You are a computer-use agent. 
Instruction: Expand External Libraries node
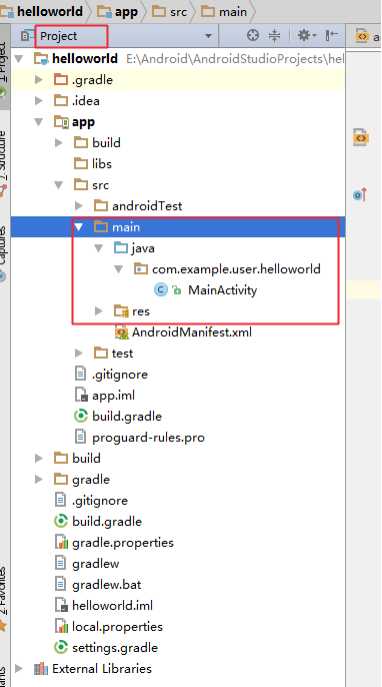point(19,669)
